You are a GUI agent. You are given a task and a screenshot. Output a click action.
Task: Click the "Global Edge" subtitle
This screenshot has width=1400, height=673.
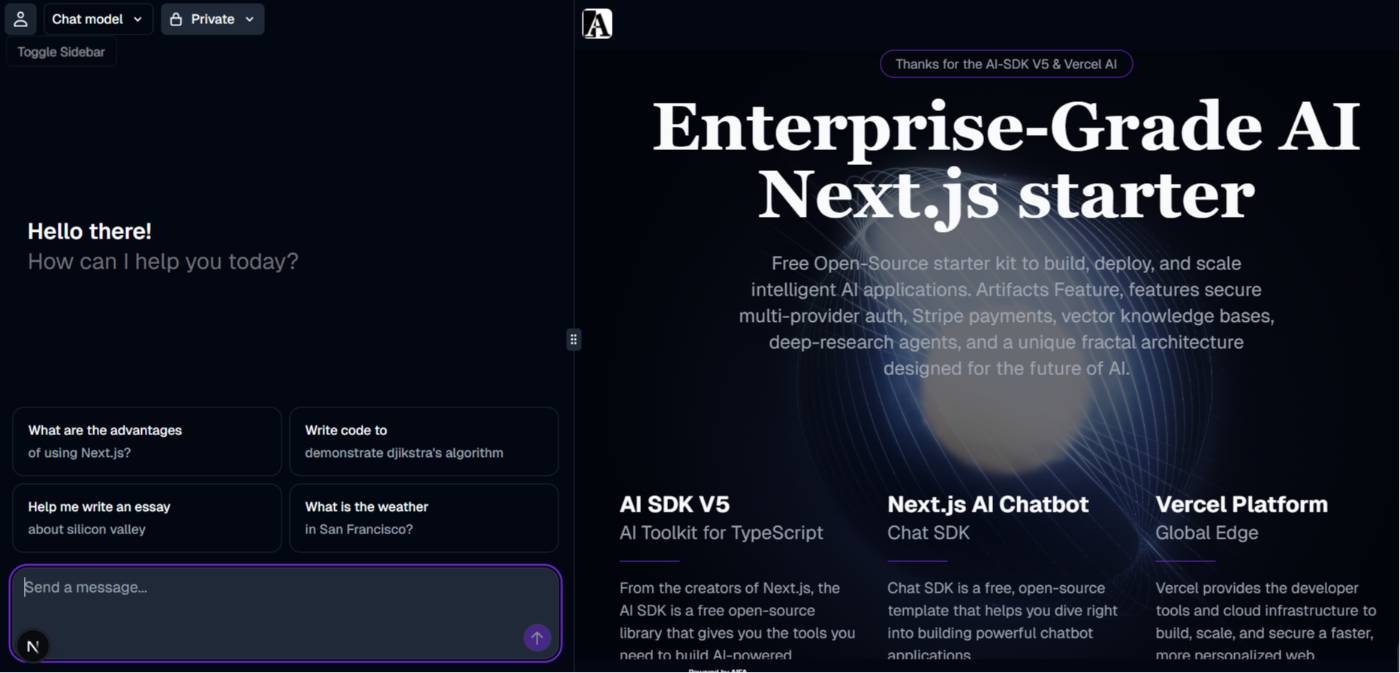click(1207, 533)
